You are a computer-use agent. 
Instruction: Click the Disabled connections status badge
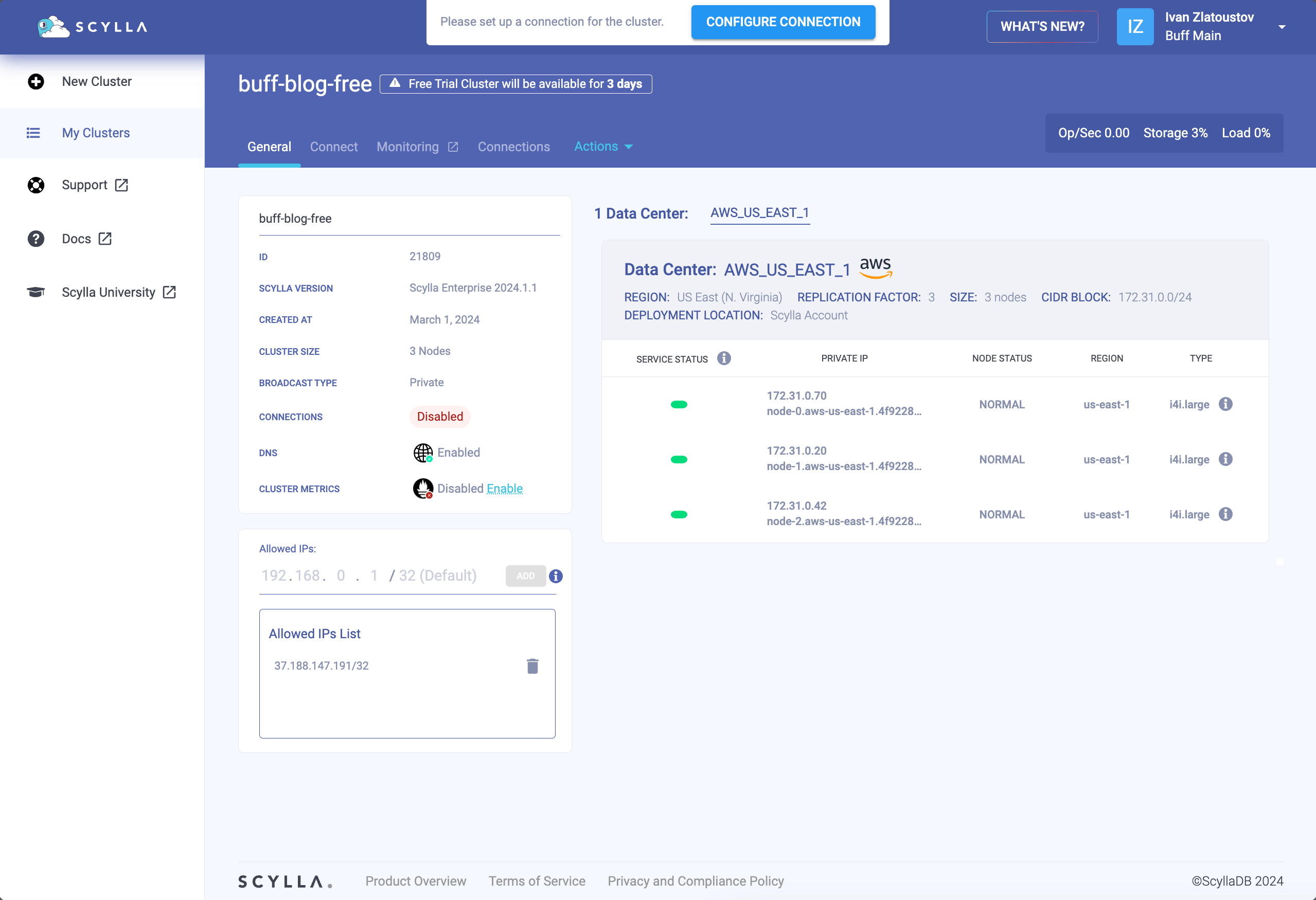pyautogui.click(x=440, y=417)
